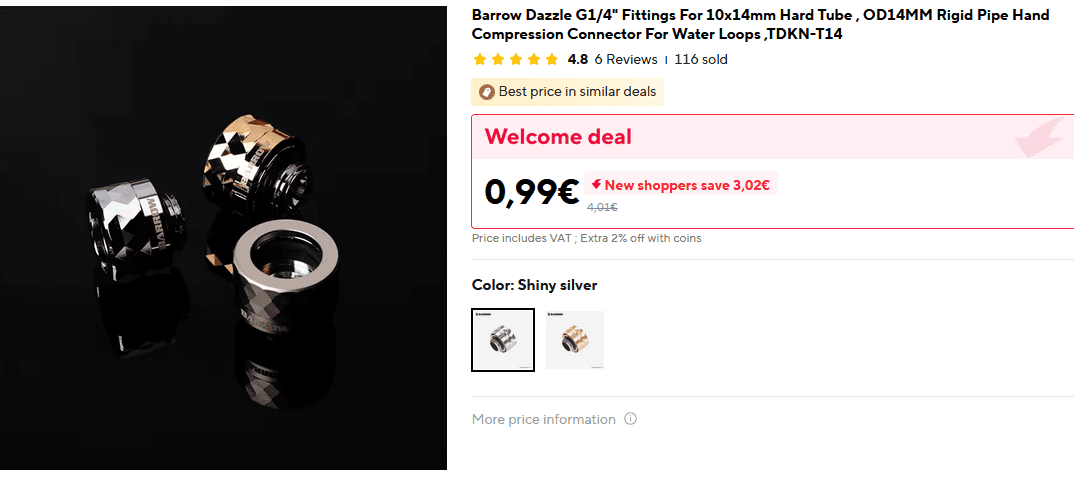
Task: Click the Barrow Dazzle product title
Action: click(760, 25)
